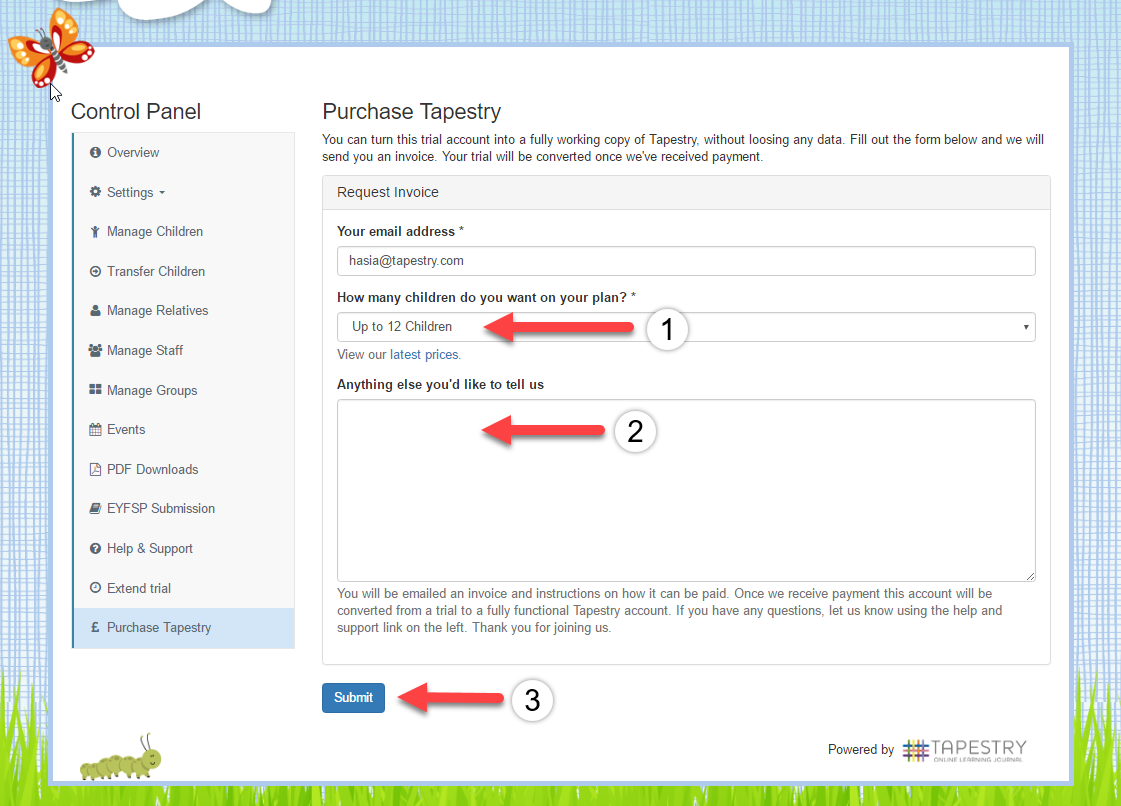
Task: Click the Manage Staff group icon
Action: pos(95,350)
